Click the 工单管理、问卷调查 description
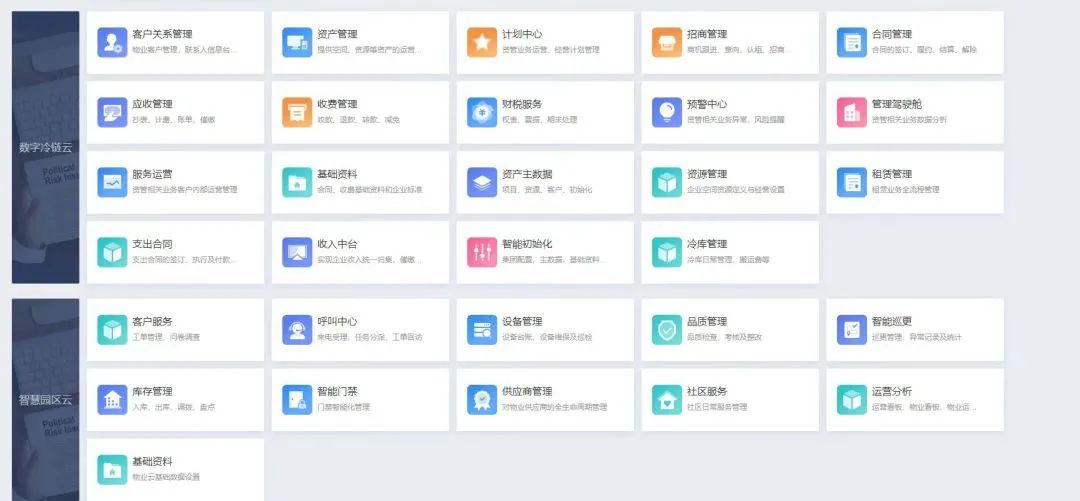This screenshot has height=501, width=1080. click(x=166, y=337)
